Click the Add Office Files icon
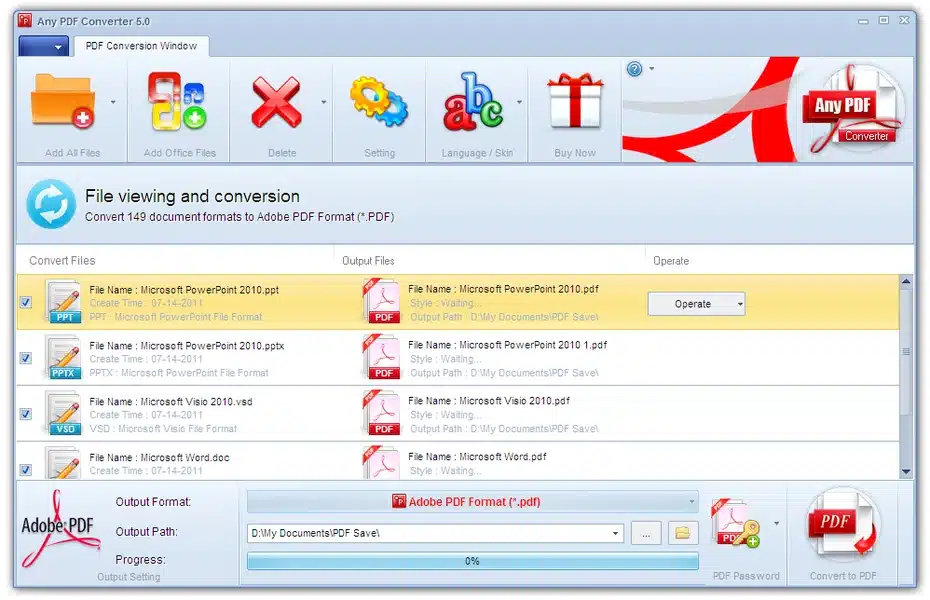The image size is (930, 600). click(x=177, y=101)
